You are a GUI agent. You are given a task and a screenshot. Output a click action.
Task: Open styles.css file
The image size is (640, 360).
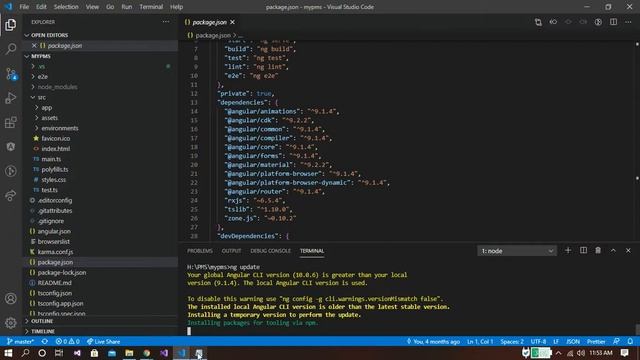click(53, 180)
